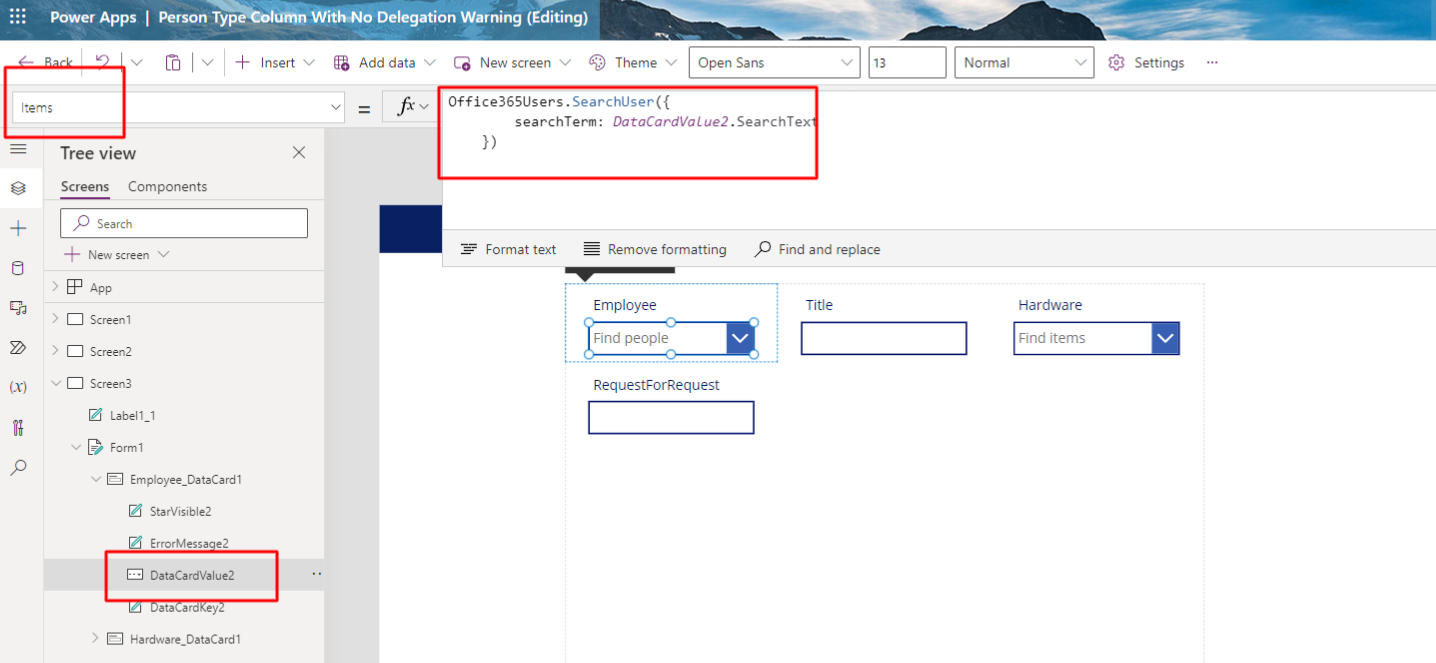Click the Undo arrow icon
This screenshot has height=663, width=1436.
[102, 62]
